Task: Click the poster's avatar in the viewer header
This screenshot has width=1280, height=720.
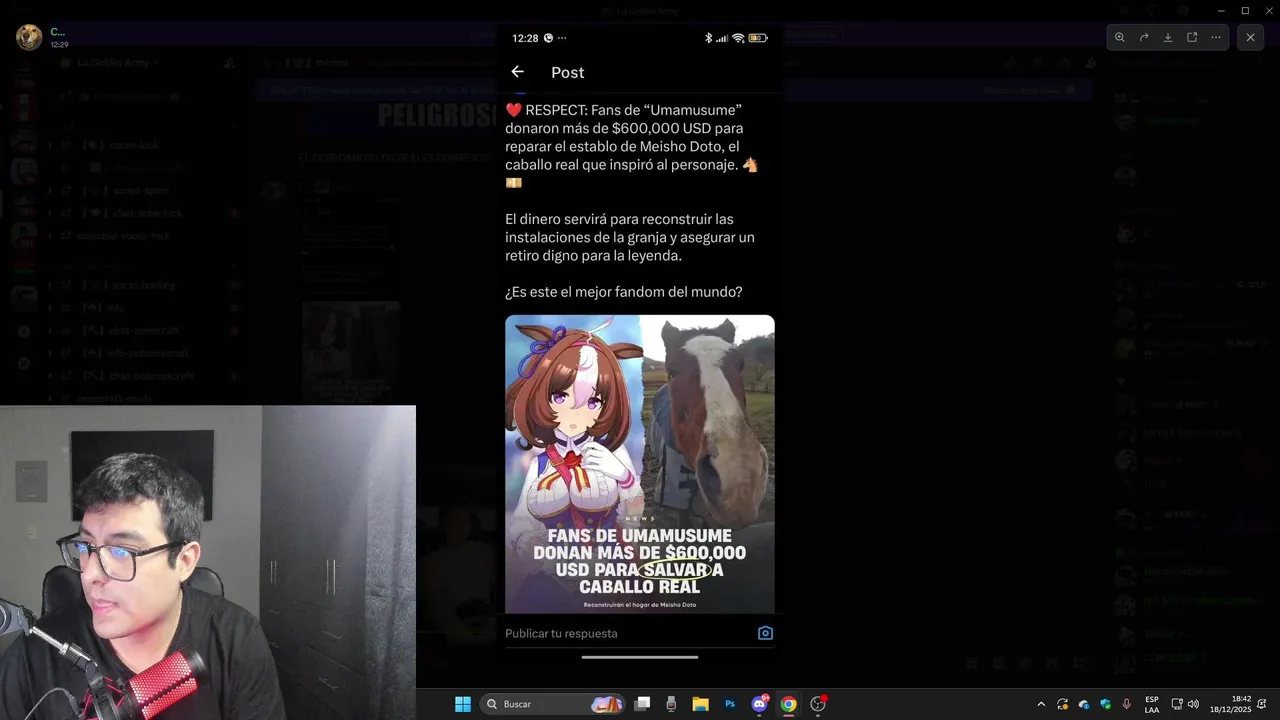Action: (x=29, y=37)
